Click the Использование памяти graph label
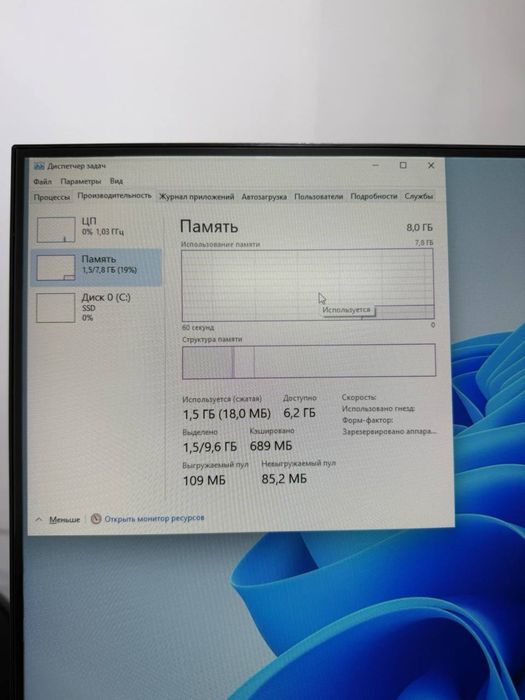 click(221, 245)
